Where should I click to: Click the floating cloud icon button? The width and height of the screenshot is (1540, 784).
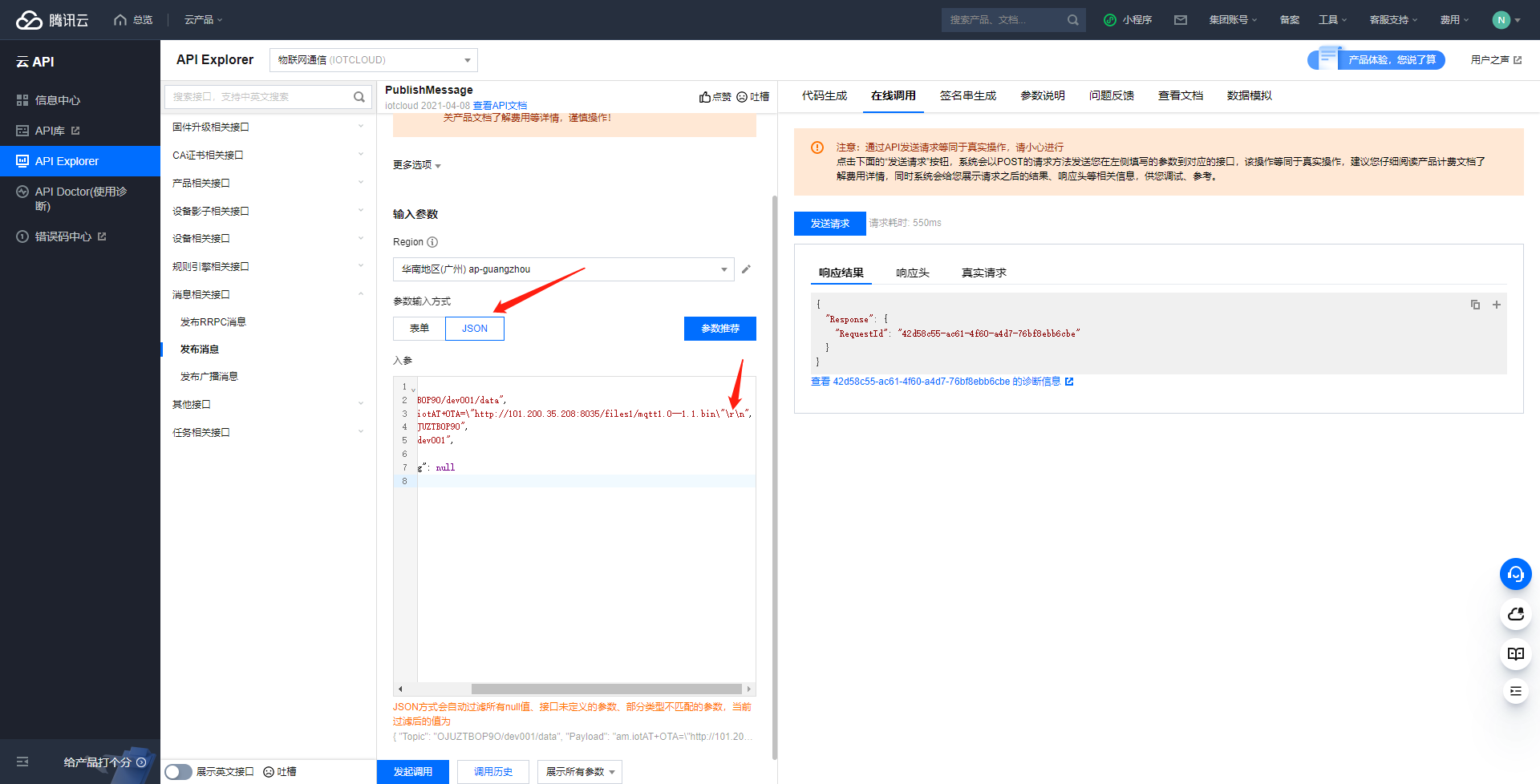point(1516,614)
